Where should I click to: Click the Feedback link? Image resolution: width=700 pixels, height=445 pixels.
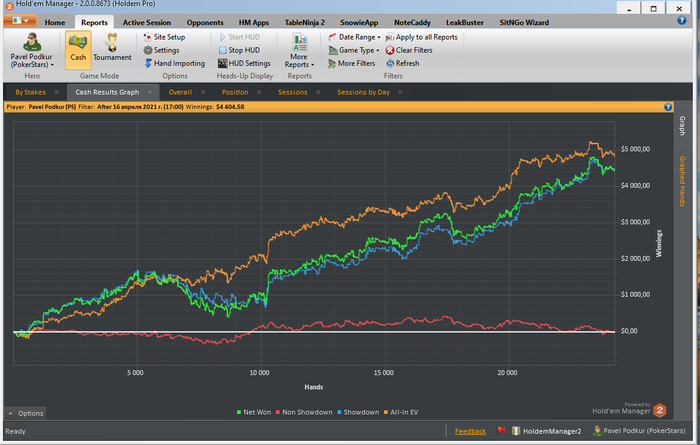[470, 431]
